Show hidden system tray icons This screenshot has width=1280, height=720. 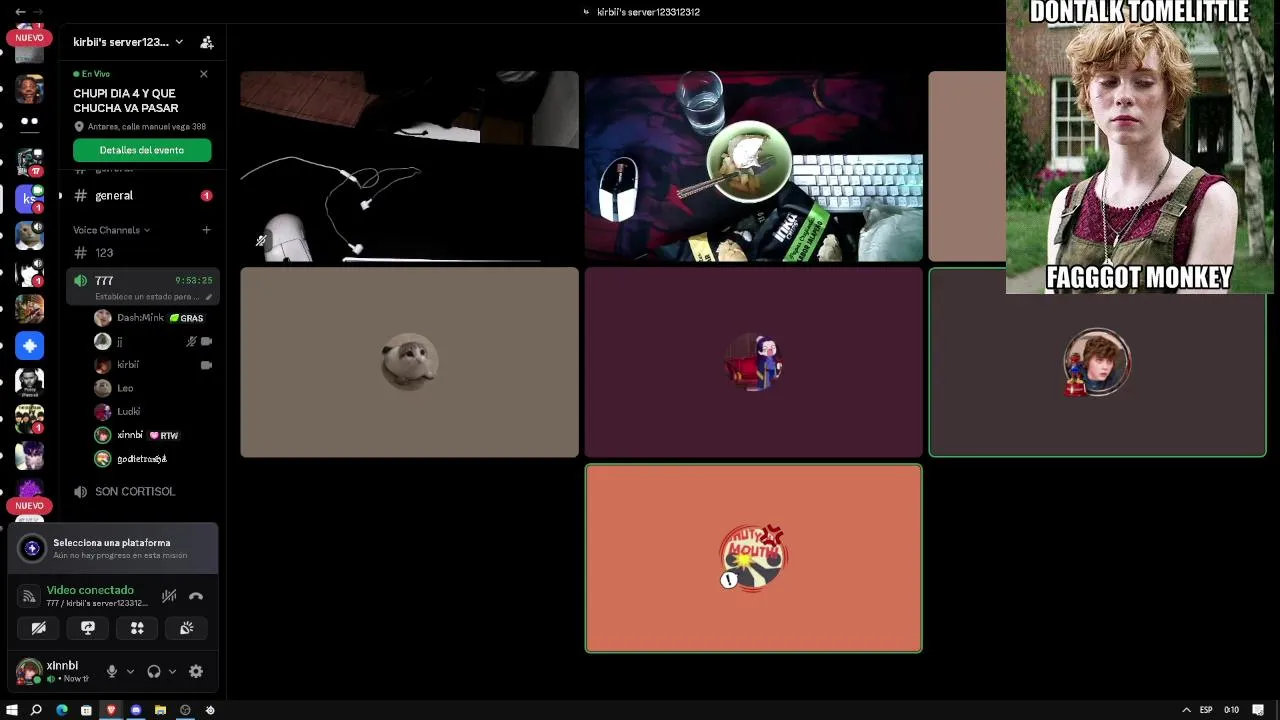1186,710
